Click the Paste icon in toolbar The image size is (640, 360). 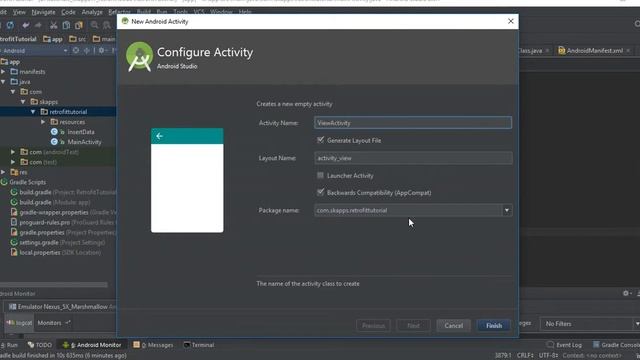pyautogui.click(x=79, y=25)
